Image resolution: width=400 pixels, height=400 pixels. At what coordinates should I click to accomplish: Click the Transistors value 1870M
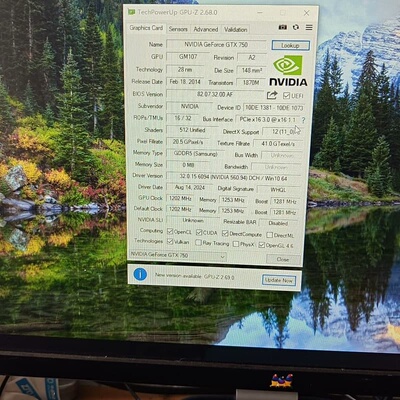pyautogui.click(x=251, y=82)
